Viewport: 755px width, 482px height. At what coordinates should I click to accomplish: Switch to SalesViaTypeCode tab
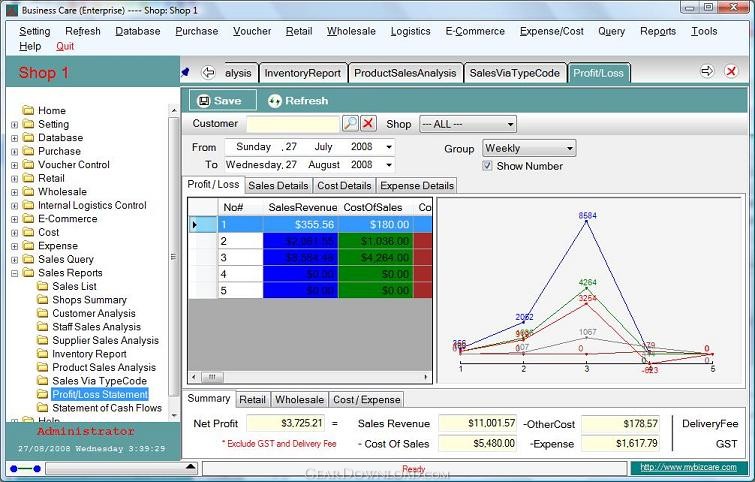tap(514, 73)
